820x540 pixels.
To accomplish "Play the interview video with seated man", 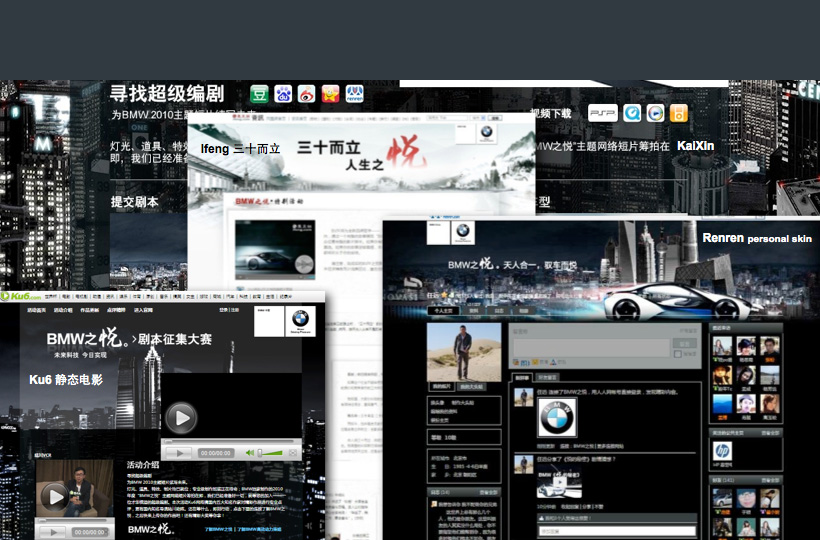I will (54, 496).
